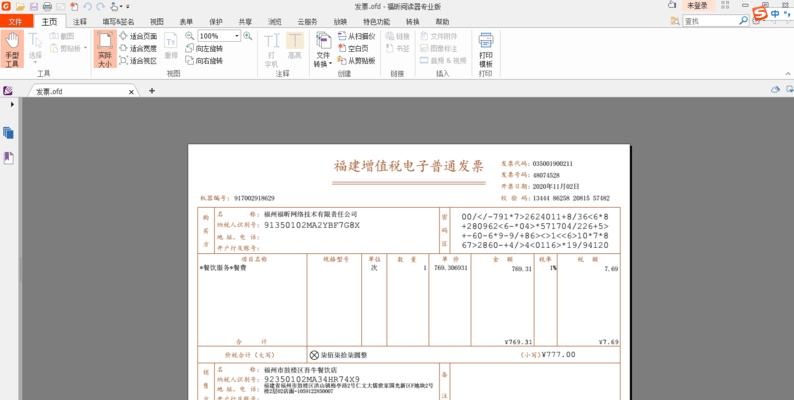Select the 手型工具 hand tool

12,49
